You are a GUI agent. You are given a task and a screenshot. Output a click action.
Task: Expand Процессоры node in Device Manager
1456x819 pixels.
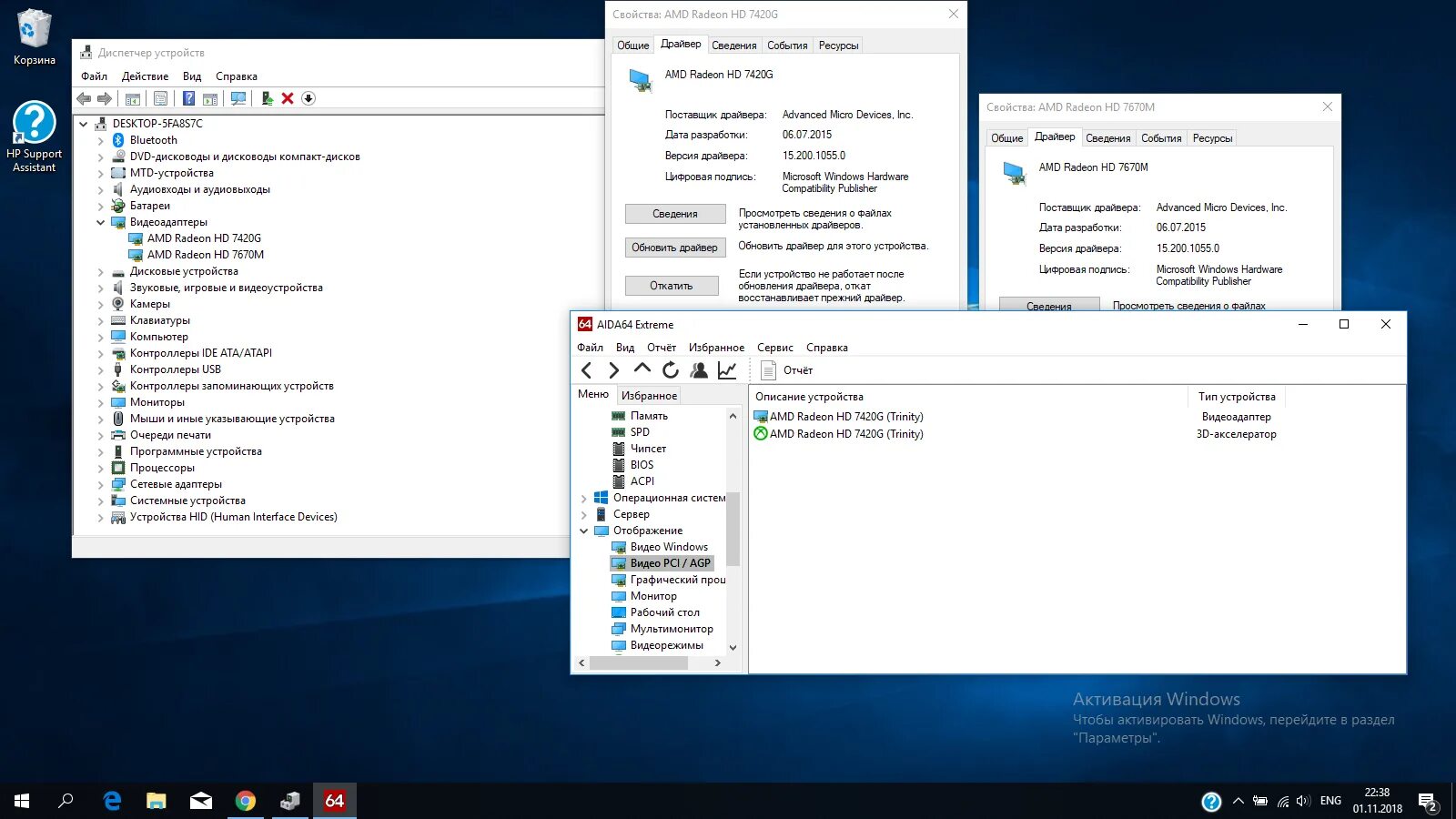(101, 468)
